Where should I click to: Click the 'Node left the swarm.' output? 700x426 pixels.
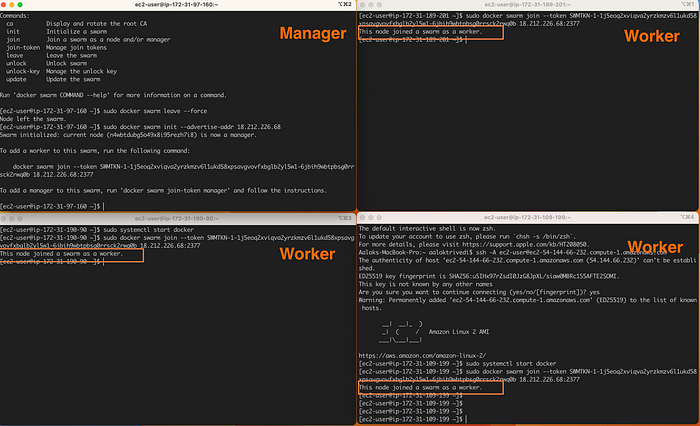tap(33, 119)
